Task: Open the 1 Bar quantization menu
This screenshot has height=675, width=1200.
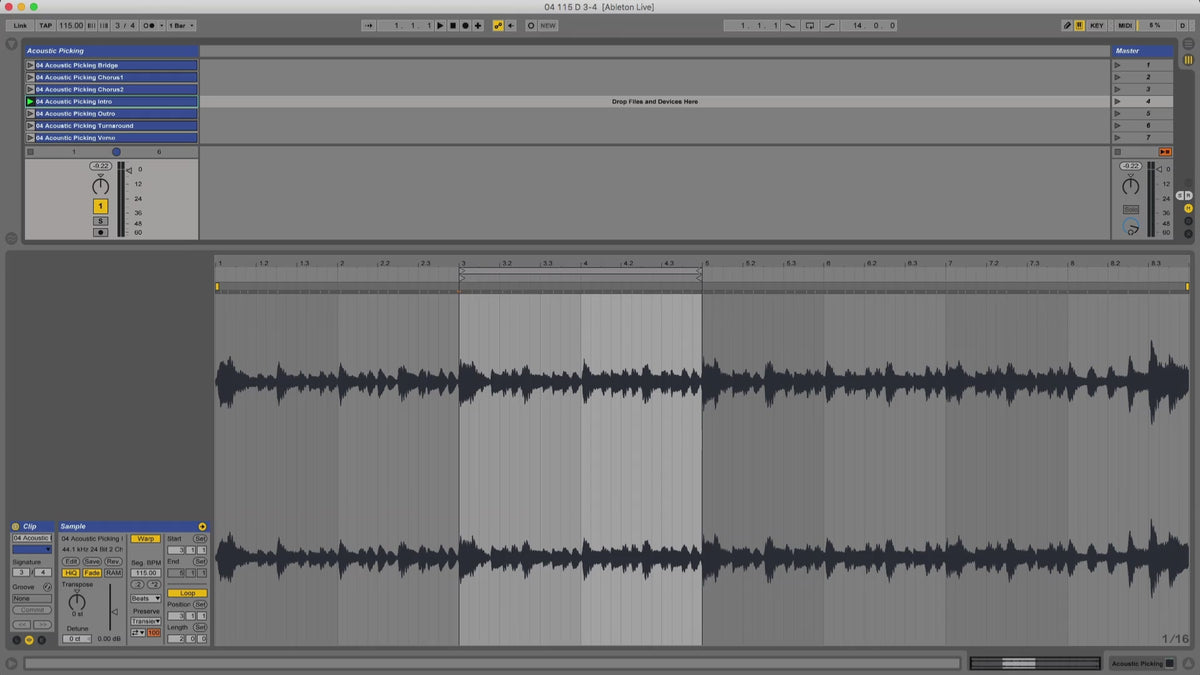Action: (x=181, y=25)
